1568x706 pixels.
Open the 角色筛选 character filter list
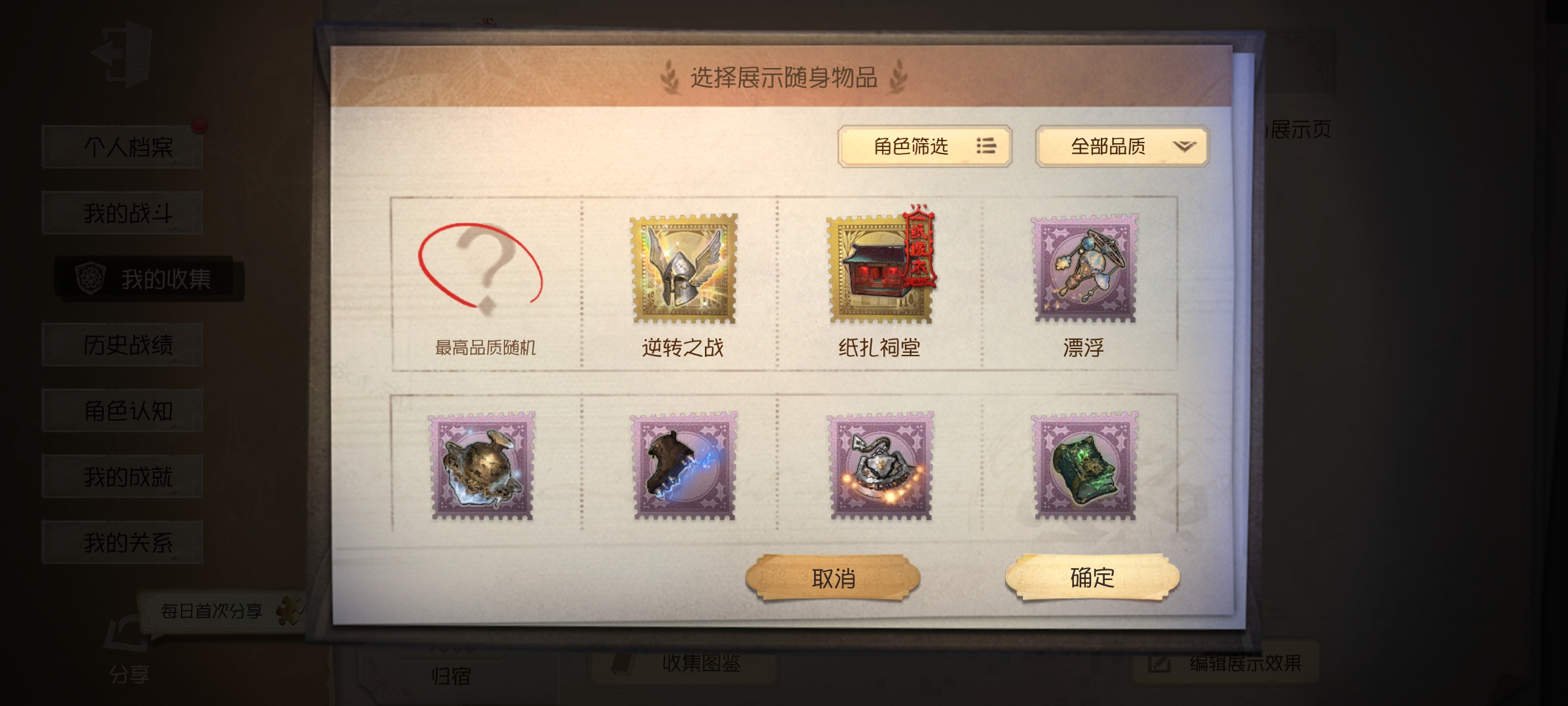click(x=924, y=146)
